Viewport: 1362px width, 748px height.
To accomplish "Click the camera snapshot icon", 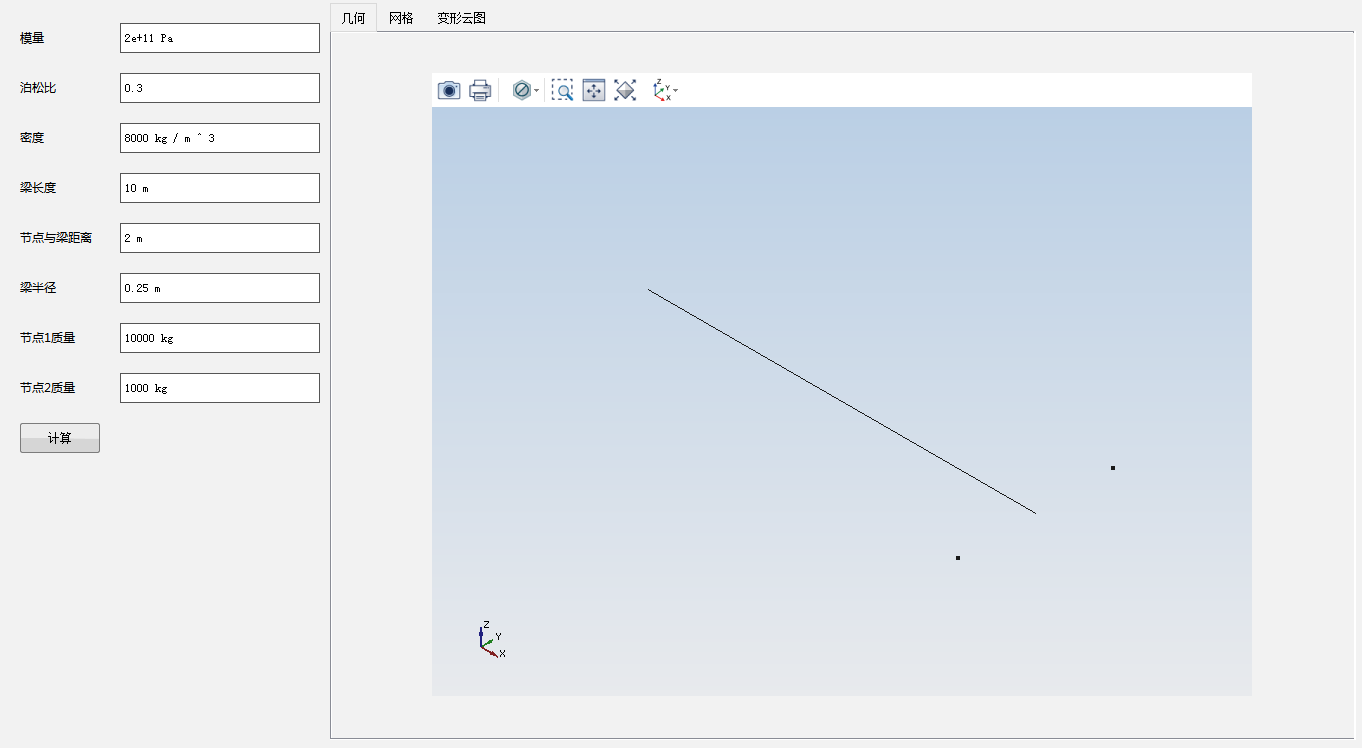I will click(449, 91).
